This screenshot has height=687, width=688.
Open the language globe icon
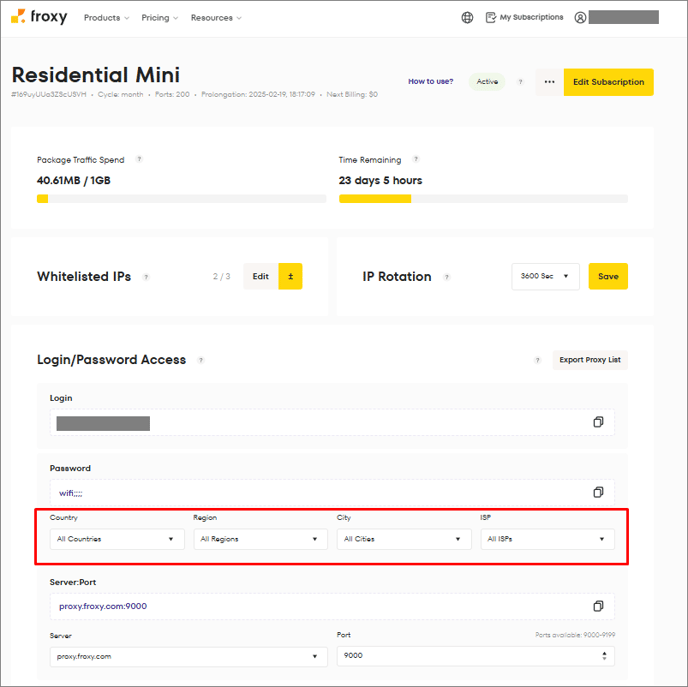pyautogui.click(x=467, y=18)
